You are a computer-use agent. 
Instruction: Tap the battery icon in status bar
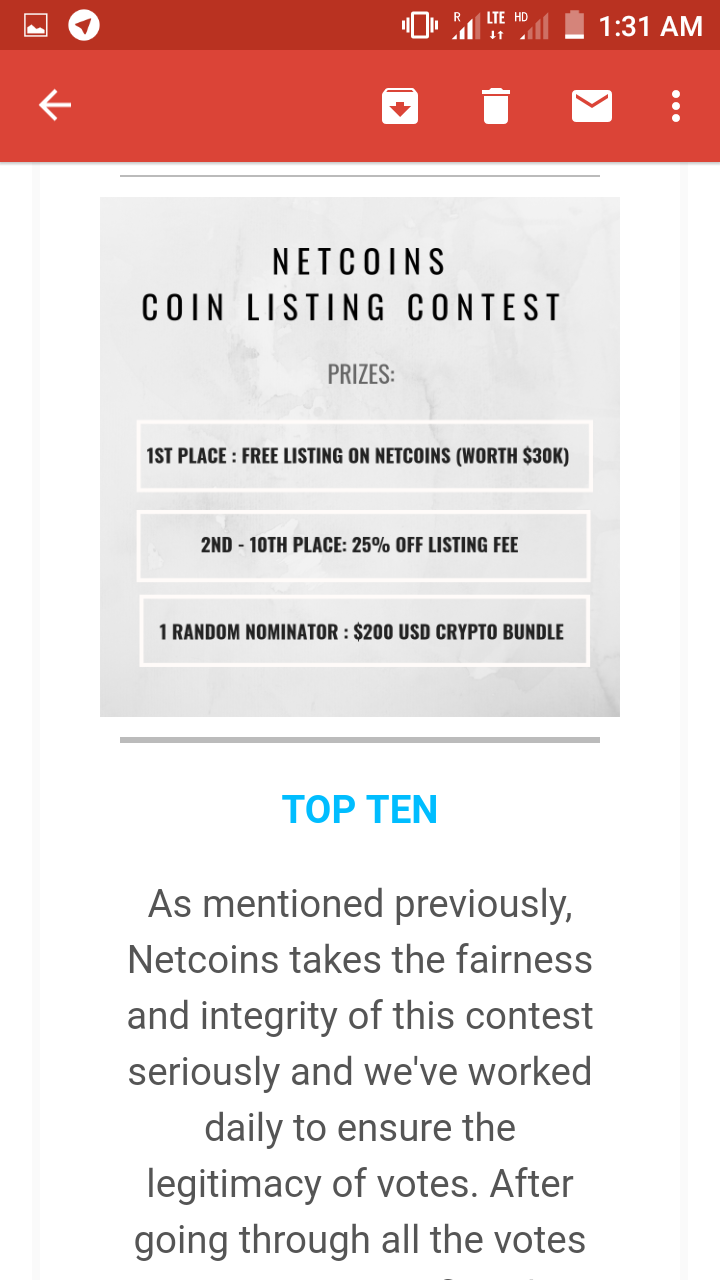click(574, 25)
